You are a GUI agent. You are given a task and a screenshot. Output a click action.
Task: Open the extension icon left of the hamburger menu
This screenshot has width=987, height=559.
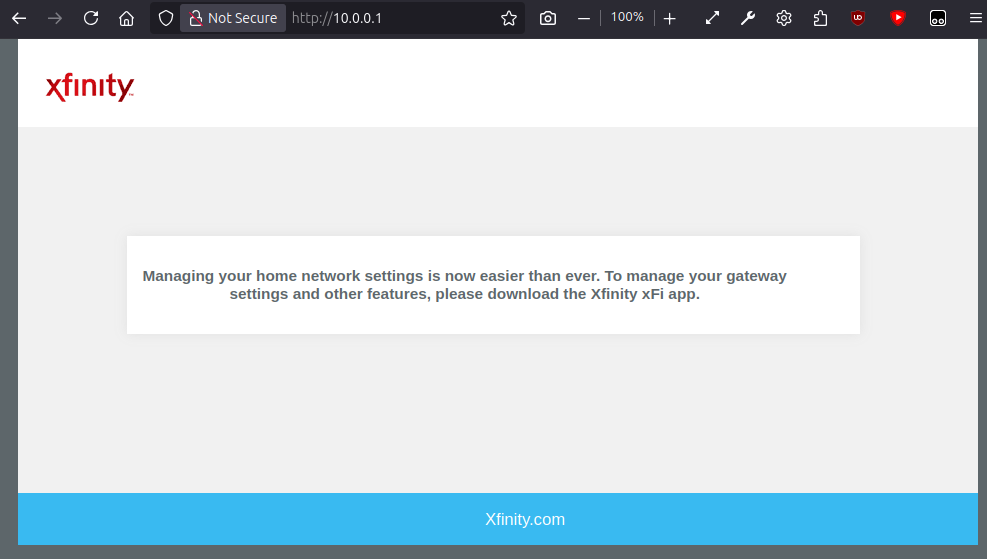click(938, 18)
